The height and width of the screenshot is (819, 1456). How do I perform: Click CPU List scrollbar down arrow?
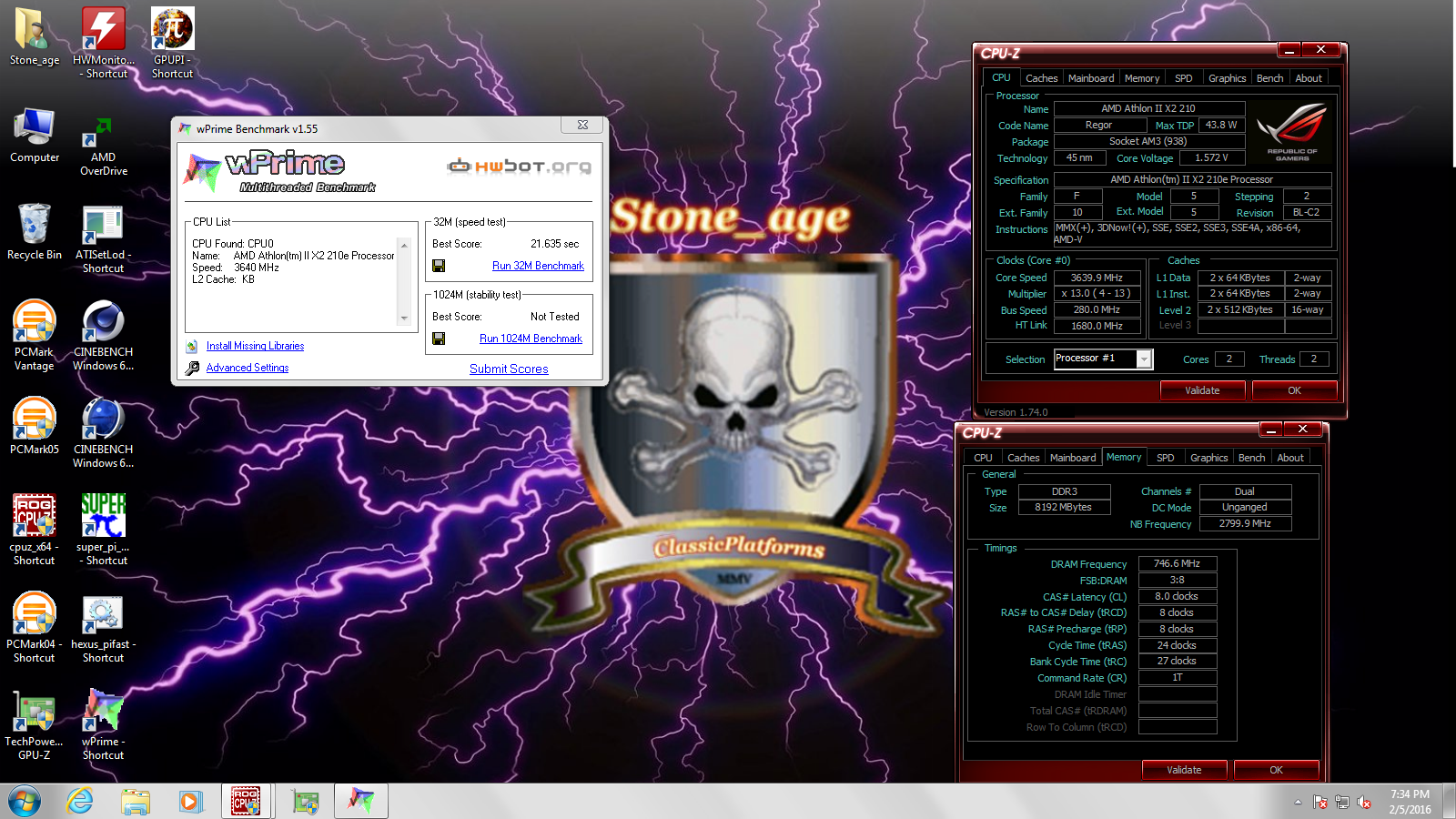pyautogui.click(x=404, y=318)
